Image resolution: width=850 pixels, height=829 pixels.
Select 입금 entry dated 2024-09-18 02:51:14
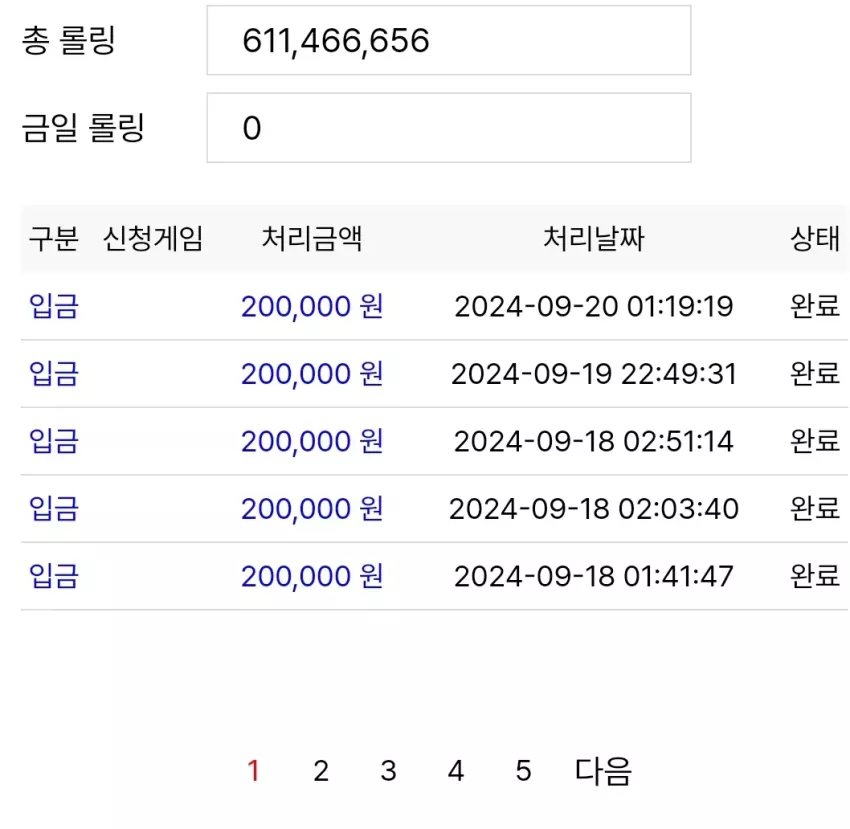pos(54,441)
